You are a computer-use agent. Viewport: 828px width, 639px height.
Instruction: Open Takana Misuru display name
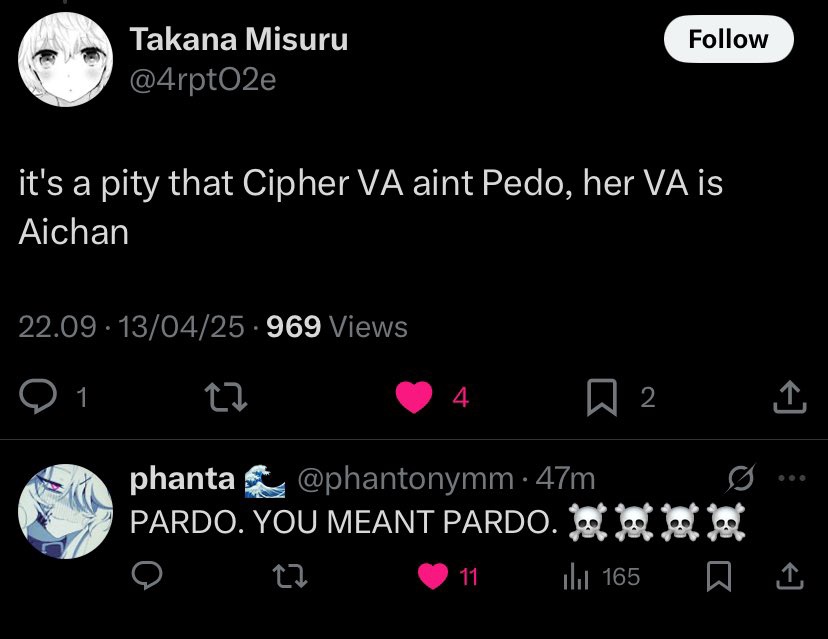click(x=239, y=40)
